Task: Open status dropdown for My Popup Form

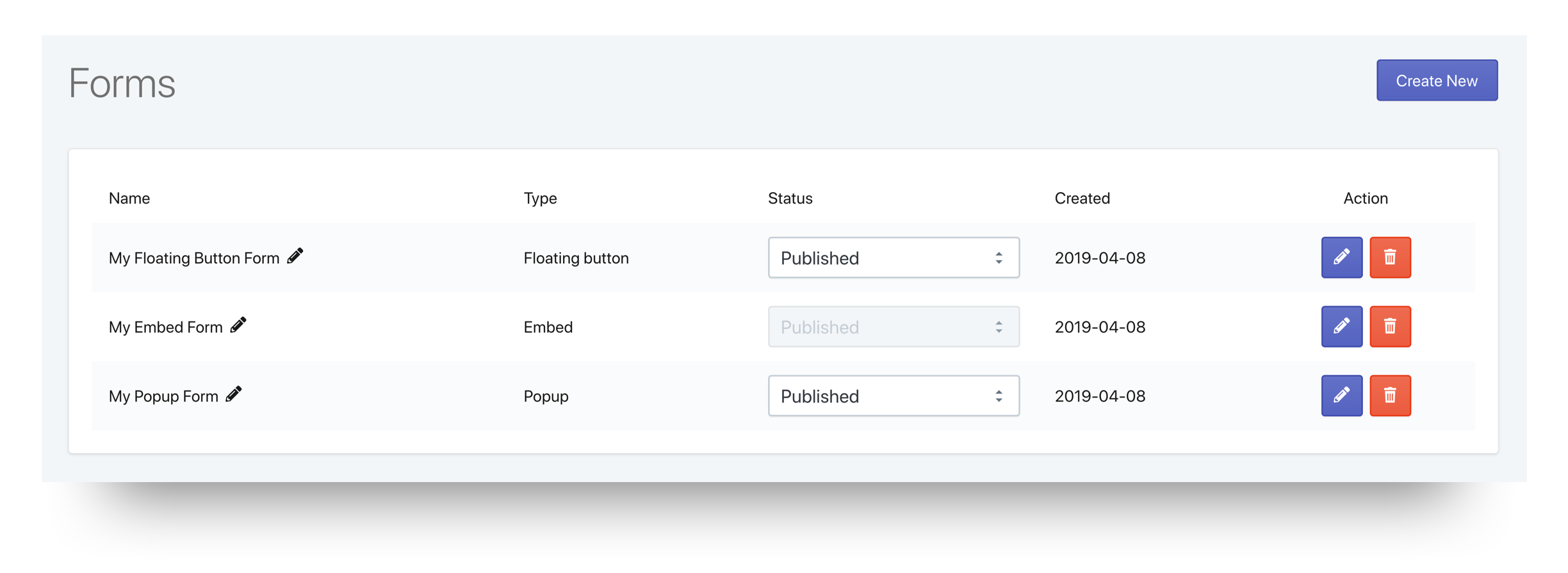Action: (x=893, y=396)
